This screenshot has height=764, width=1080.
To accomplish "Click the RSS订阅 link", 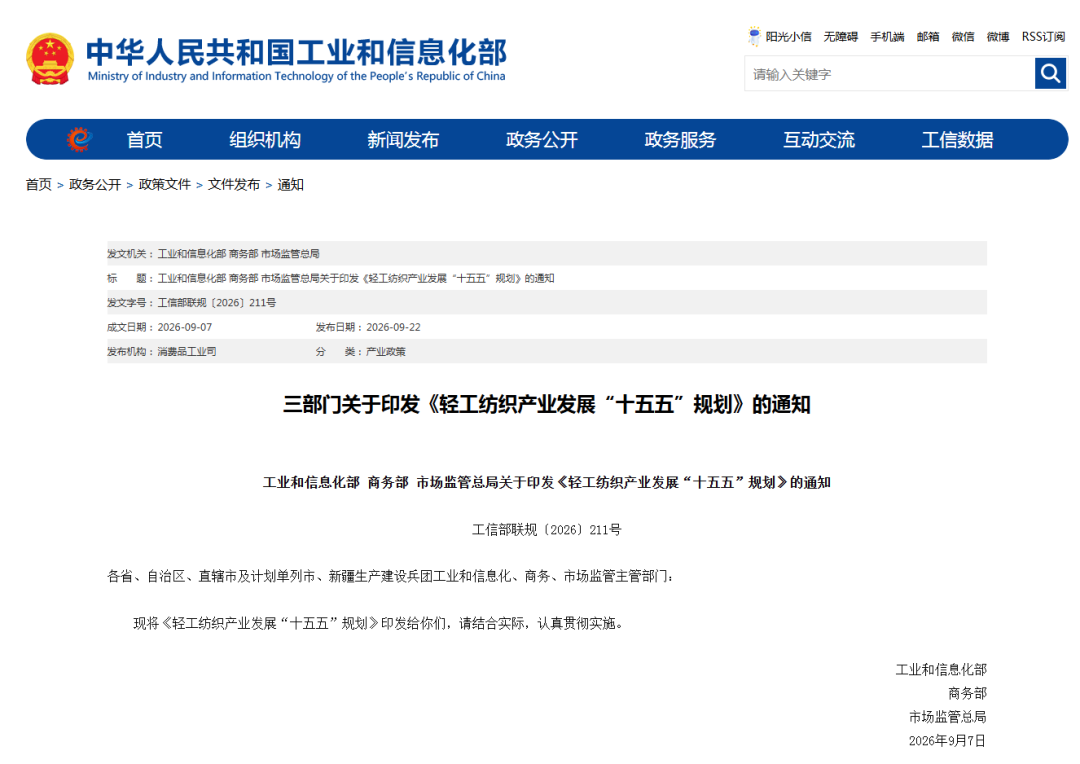I will tap(1043, 37).
